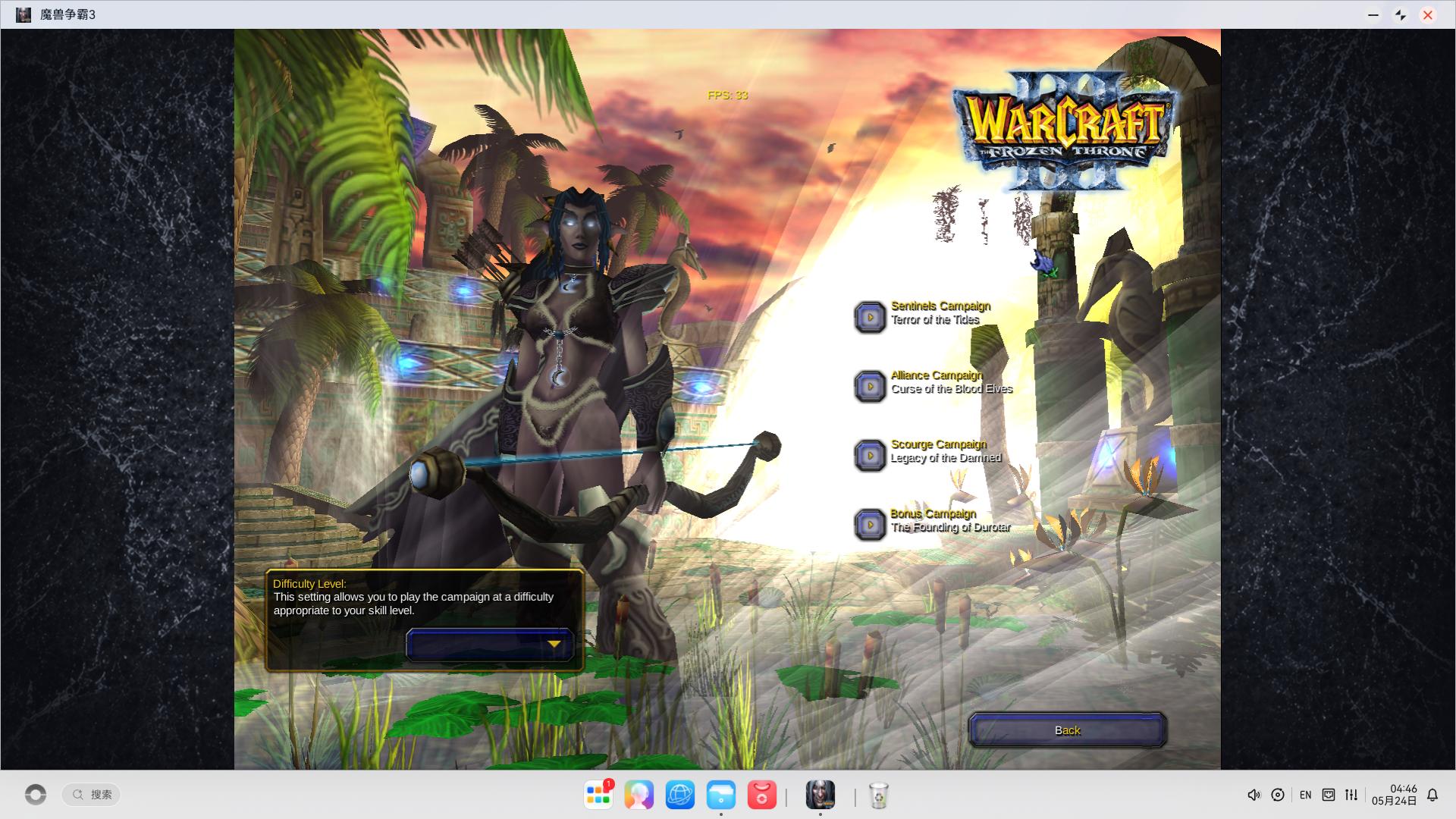
Task: Open the notification bell in system tray
Action: [1432, 795]
